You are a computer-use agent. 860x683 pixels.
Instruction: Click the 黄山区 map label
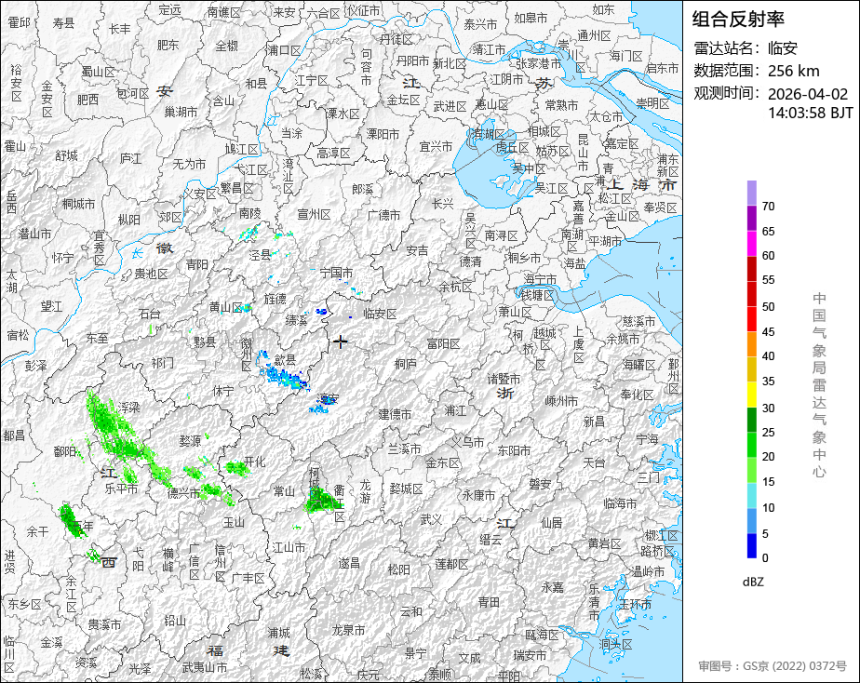click(x=225, y=307)
